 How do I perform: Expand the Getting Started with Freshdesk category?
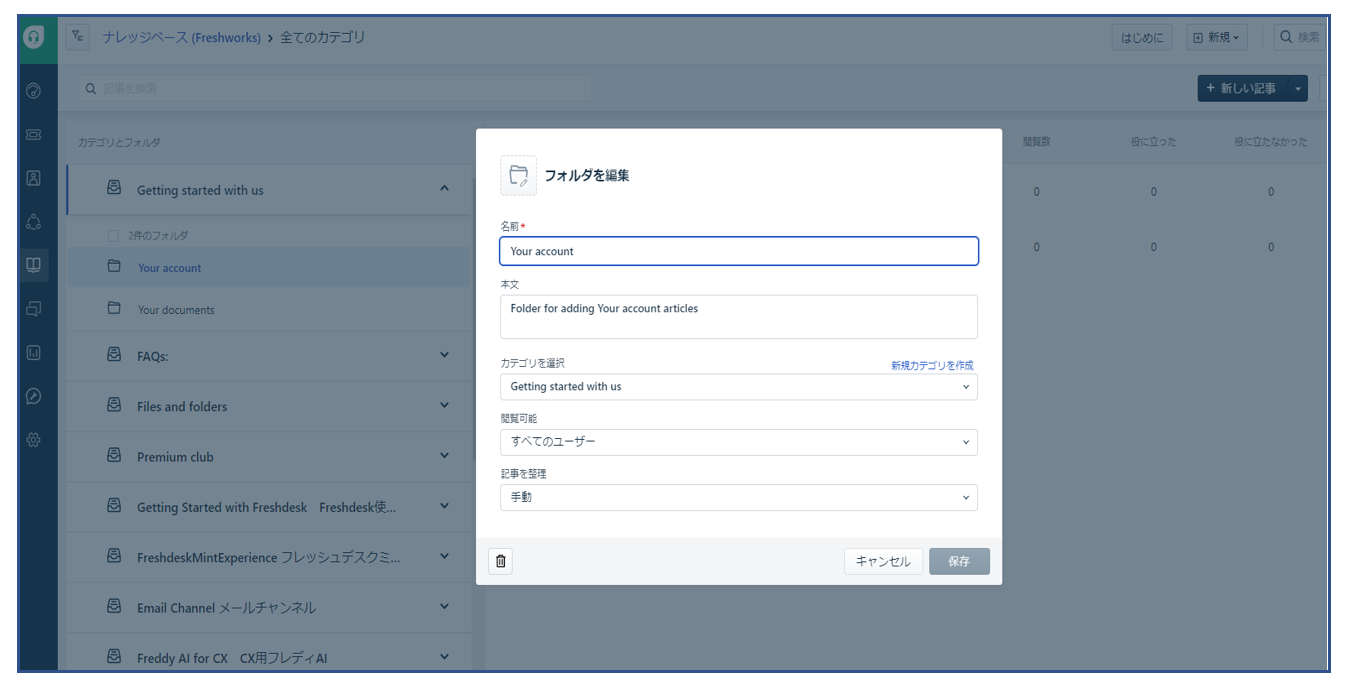444,506
